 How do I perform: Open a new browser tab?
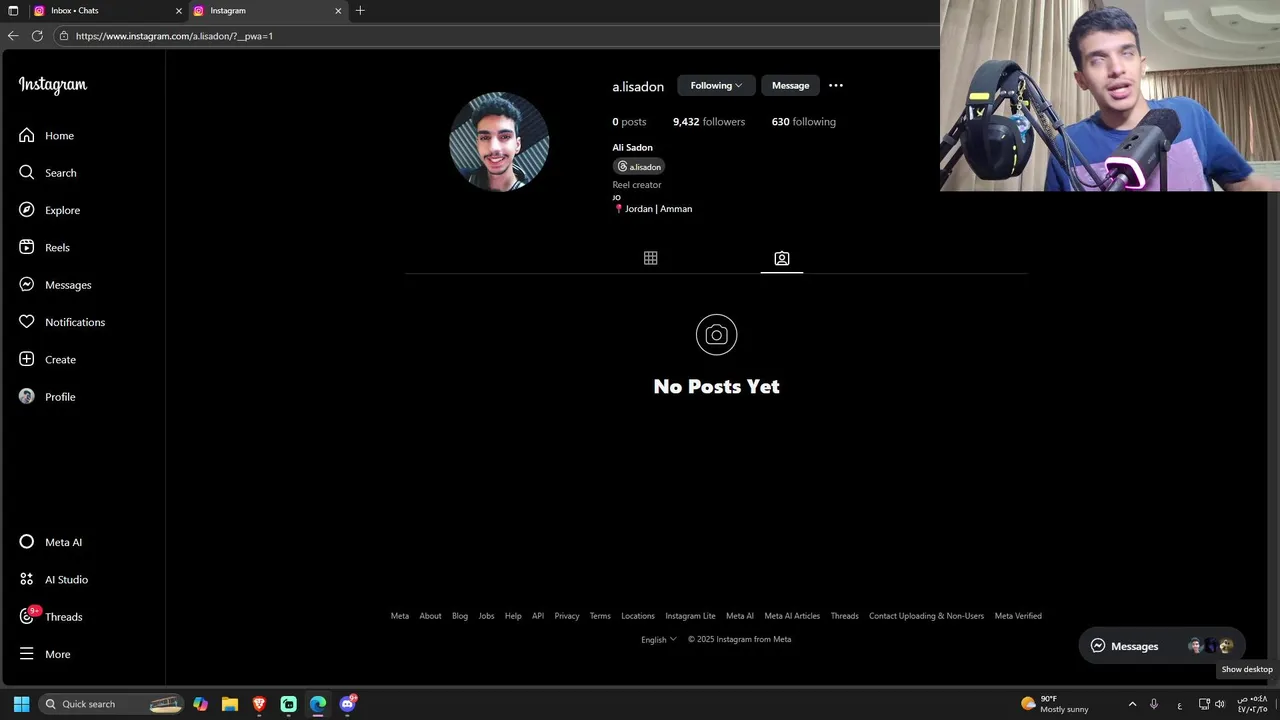click(360, 11)
